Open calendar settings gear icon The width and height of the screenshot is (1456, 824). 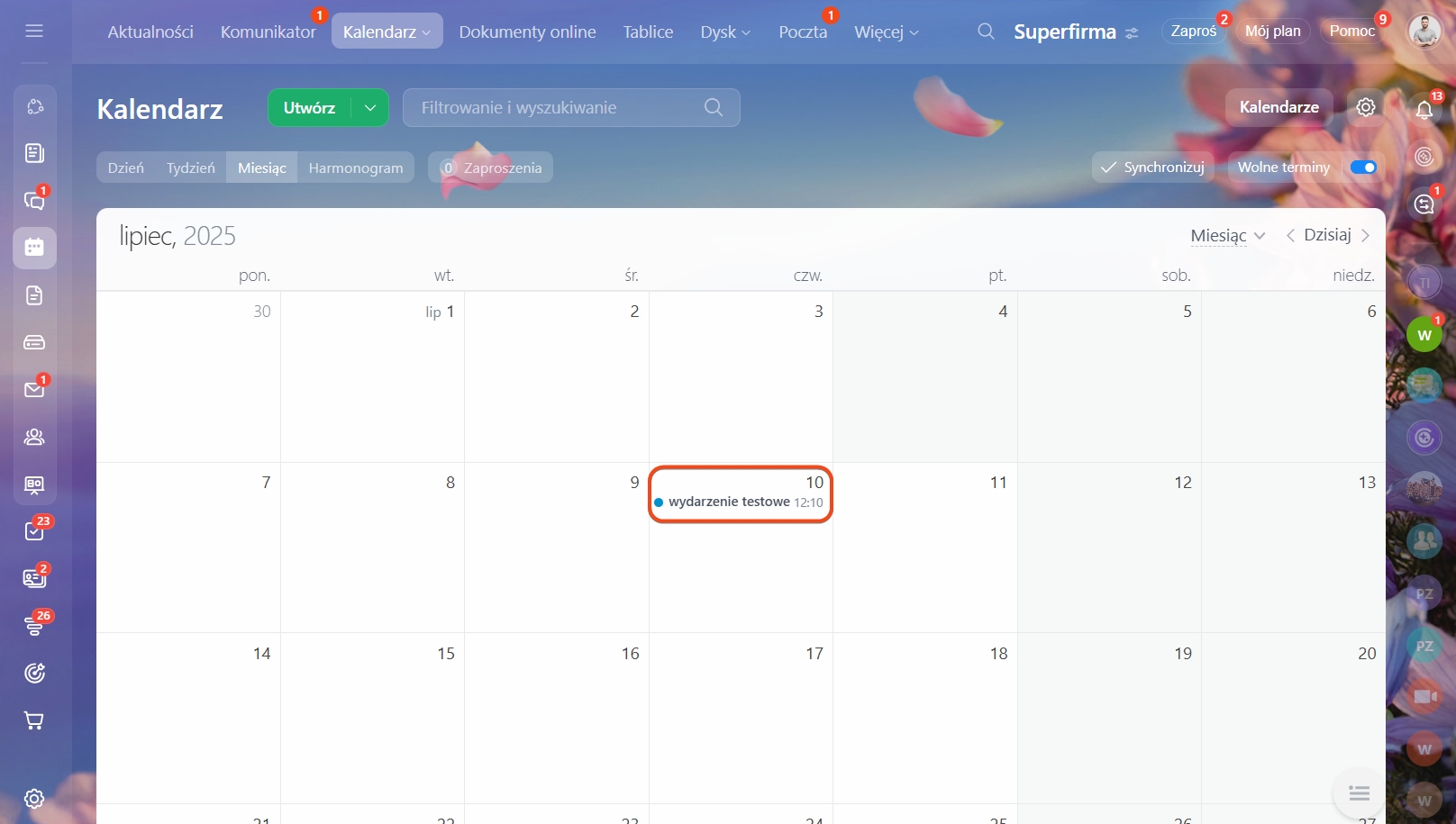pyautogui.click(x=1366, y=107)
